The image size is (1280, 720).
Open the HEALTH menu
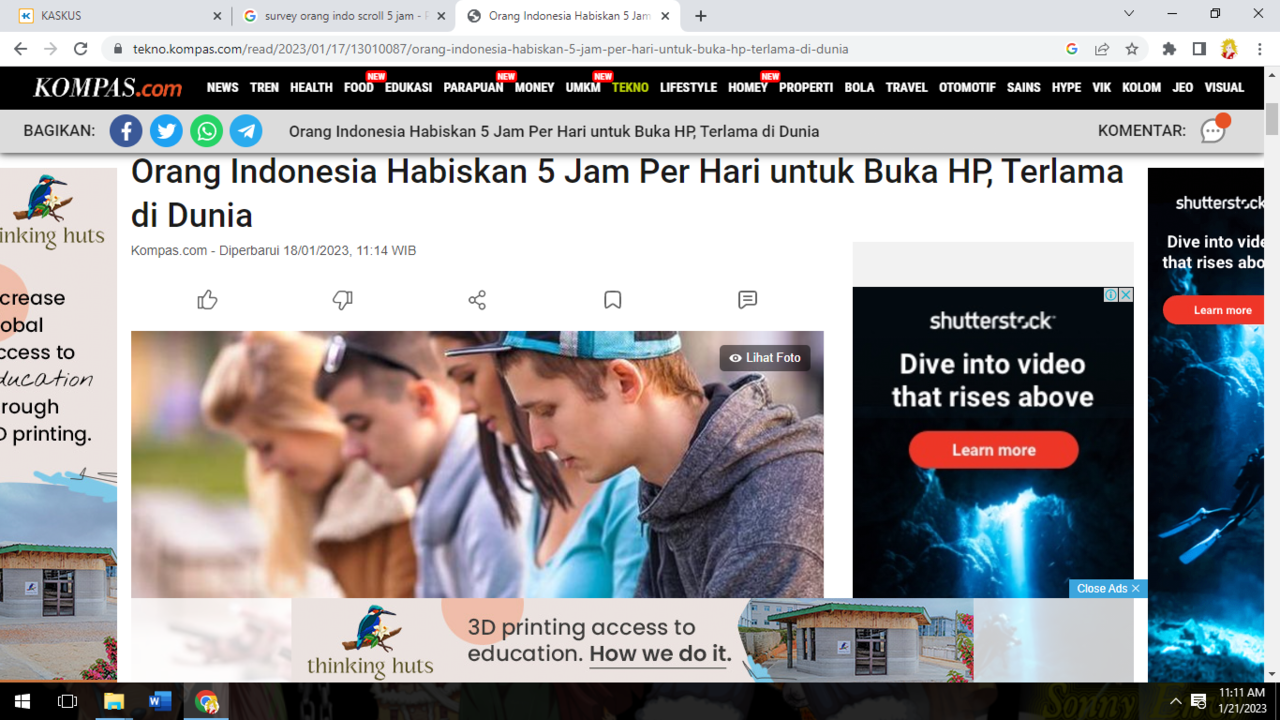point(311,87)
